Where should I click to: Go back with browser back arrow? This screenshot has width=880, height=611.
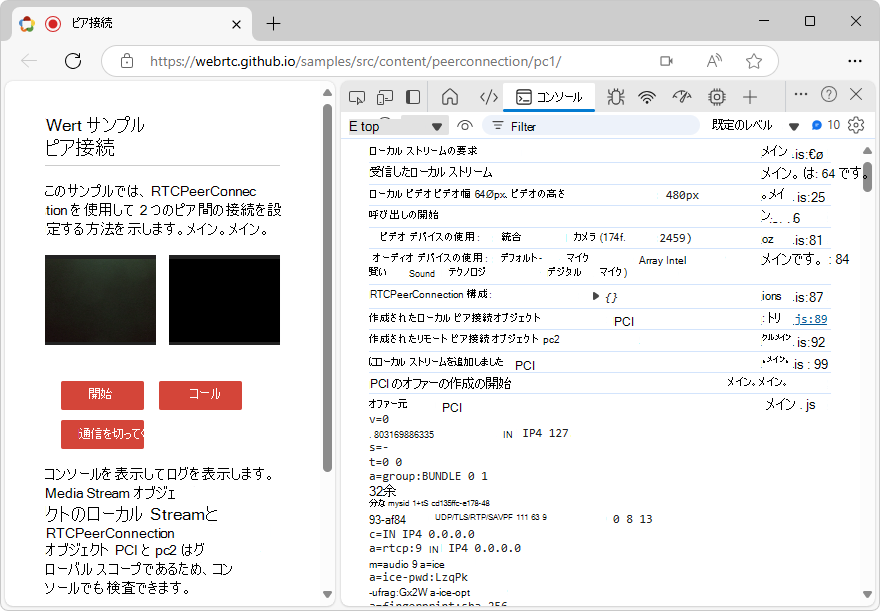[x=29, y=61]
